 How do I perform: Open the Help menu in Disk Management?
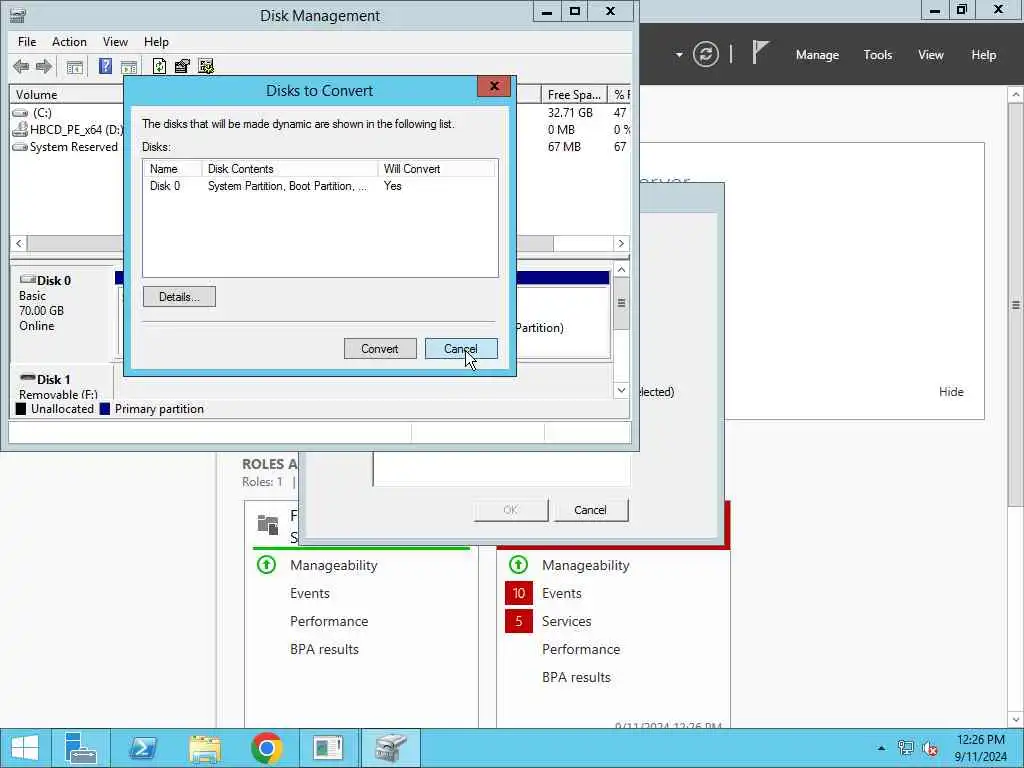click(x=156, y=42)
